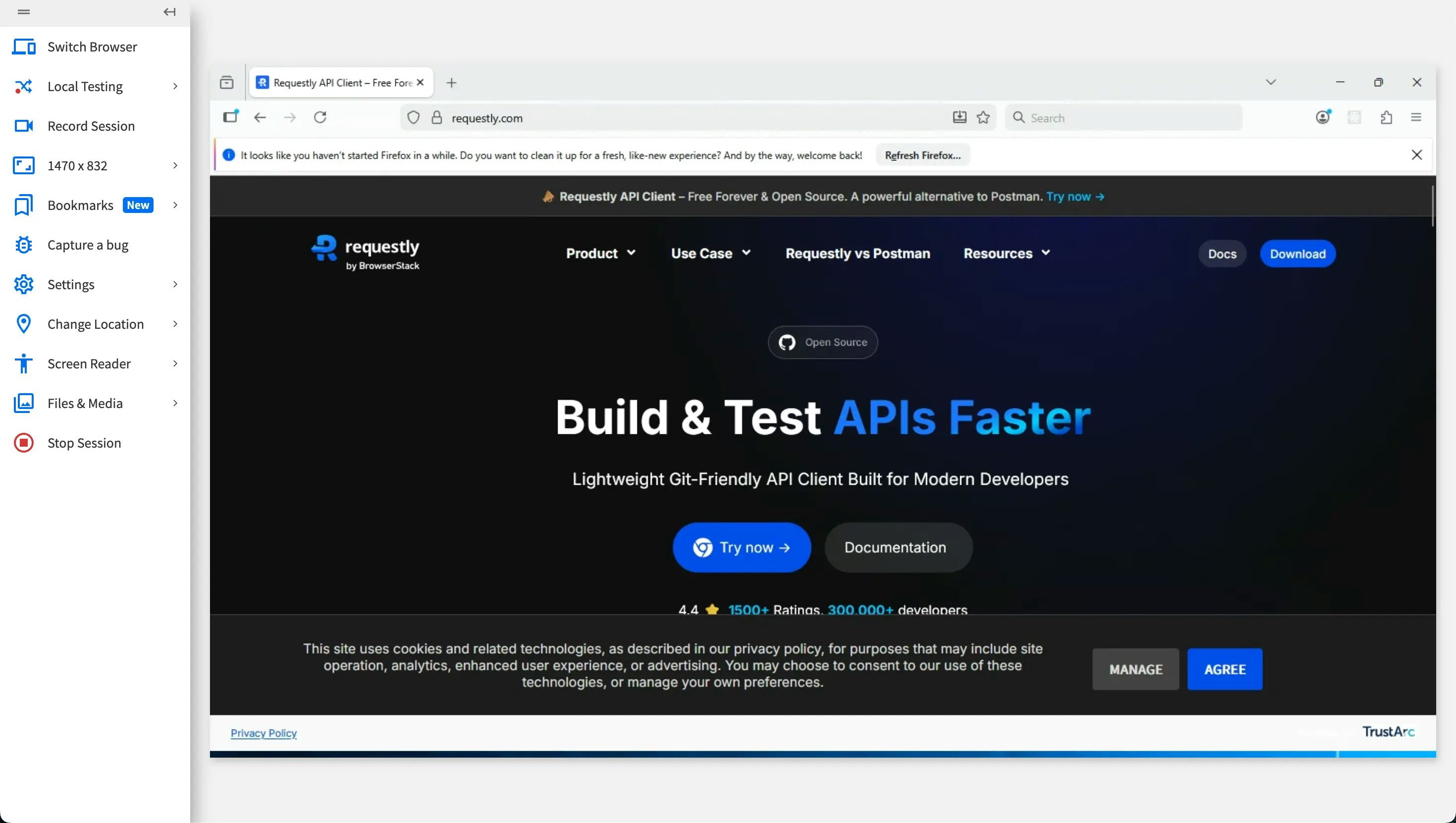Open the Local Testing panel
Viewport: 1456px width, 823px height.
pyautogui.click(x=85, y=86)
